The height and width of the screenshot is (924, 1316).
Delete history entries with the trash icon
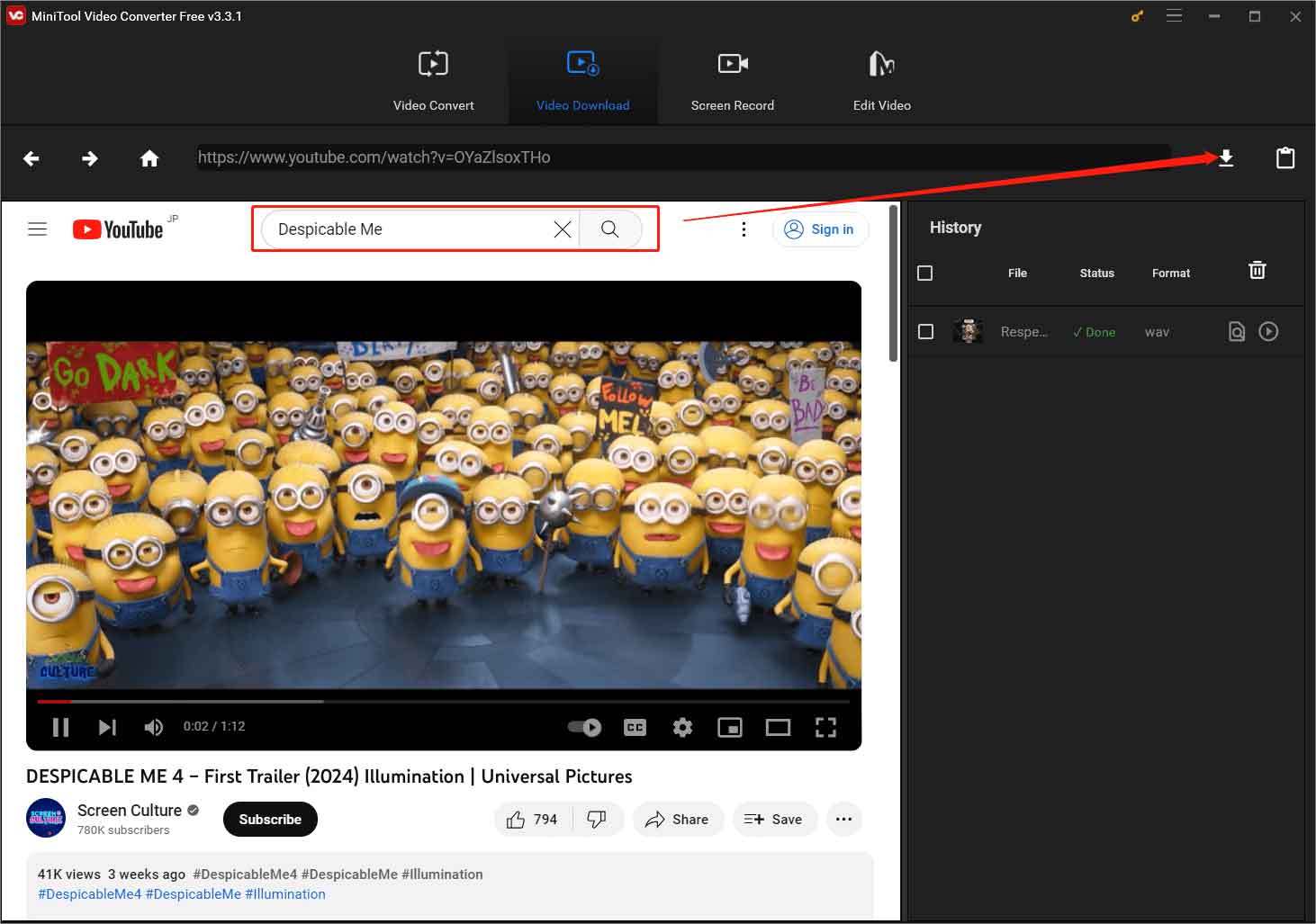coord(1257,269)
